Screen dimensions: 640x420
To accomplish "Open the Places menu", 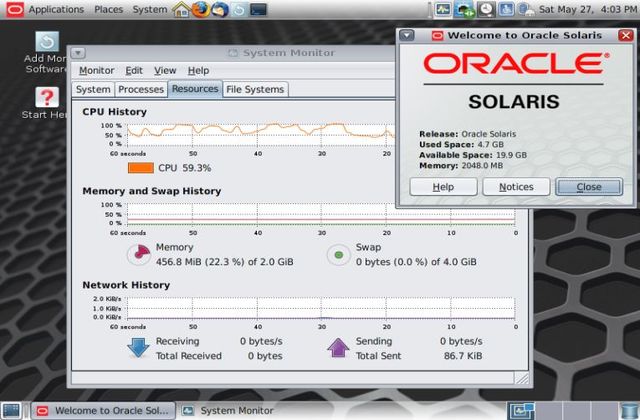I will coord(109,9).
